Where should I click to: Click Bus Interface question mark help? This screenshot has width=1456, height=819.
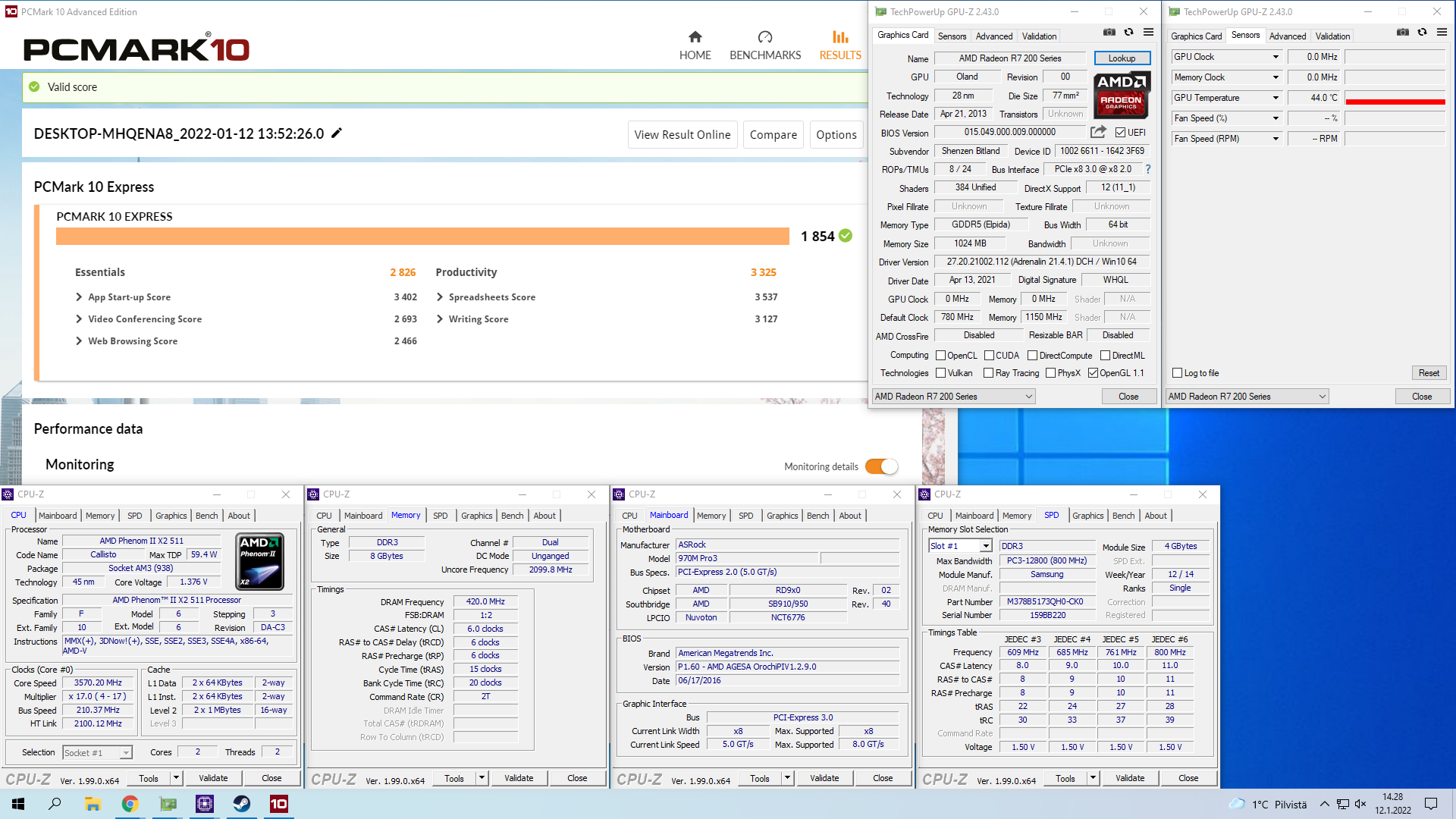point(1147,169)
